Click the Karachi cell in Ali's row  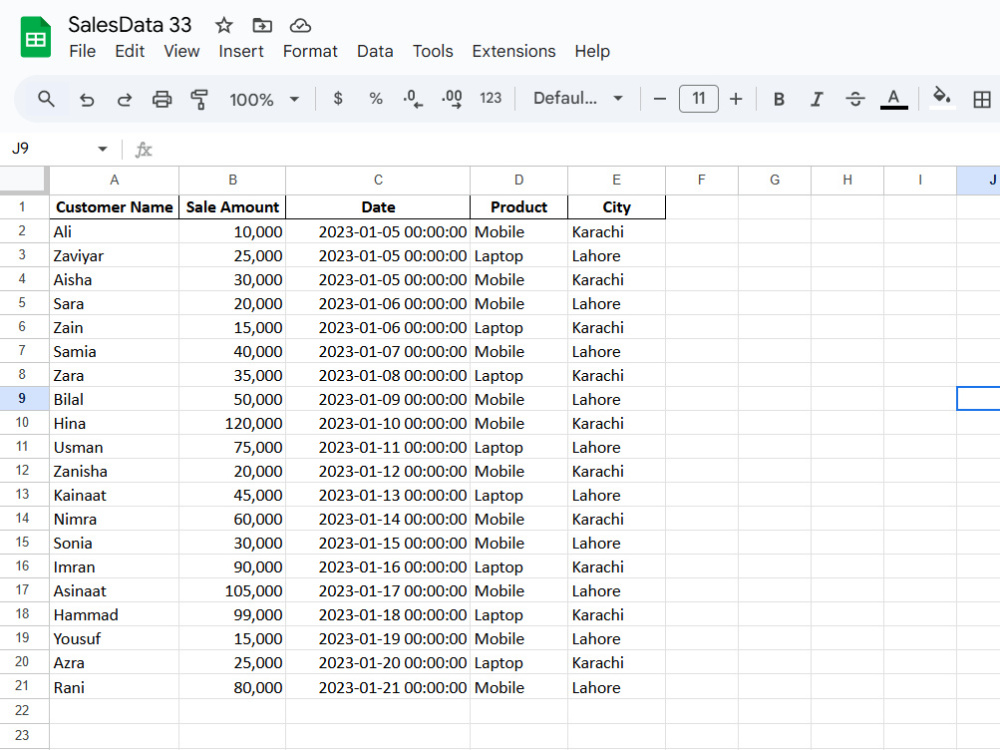tap(616, 232)
